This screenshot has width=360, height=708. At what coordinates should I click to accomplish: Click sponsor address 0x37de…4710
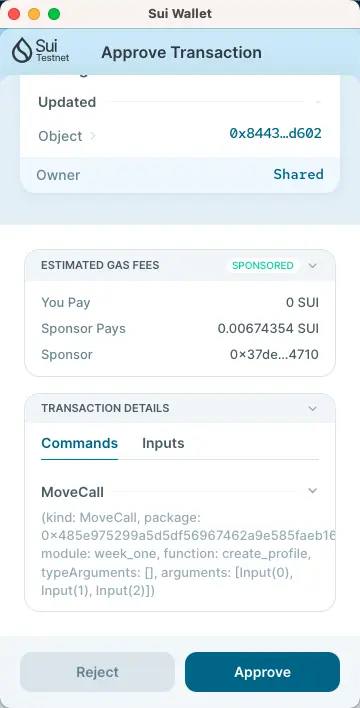tap(274, 354)
